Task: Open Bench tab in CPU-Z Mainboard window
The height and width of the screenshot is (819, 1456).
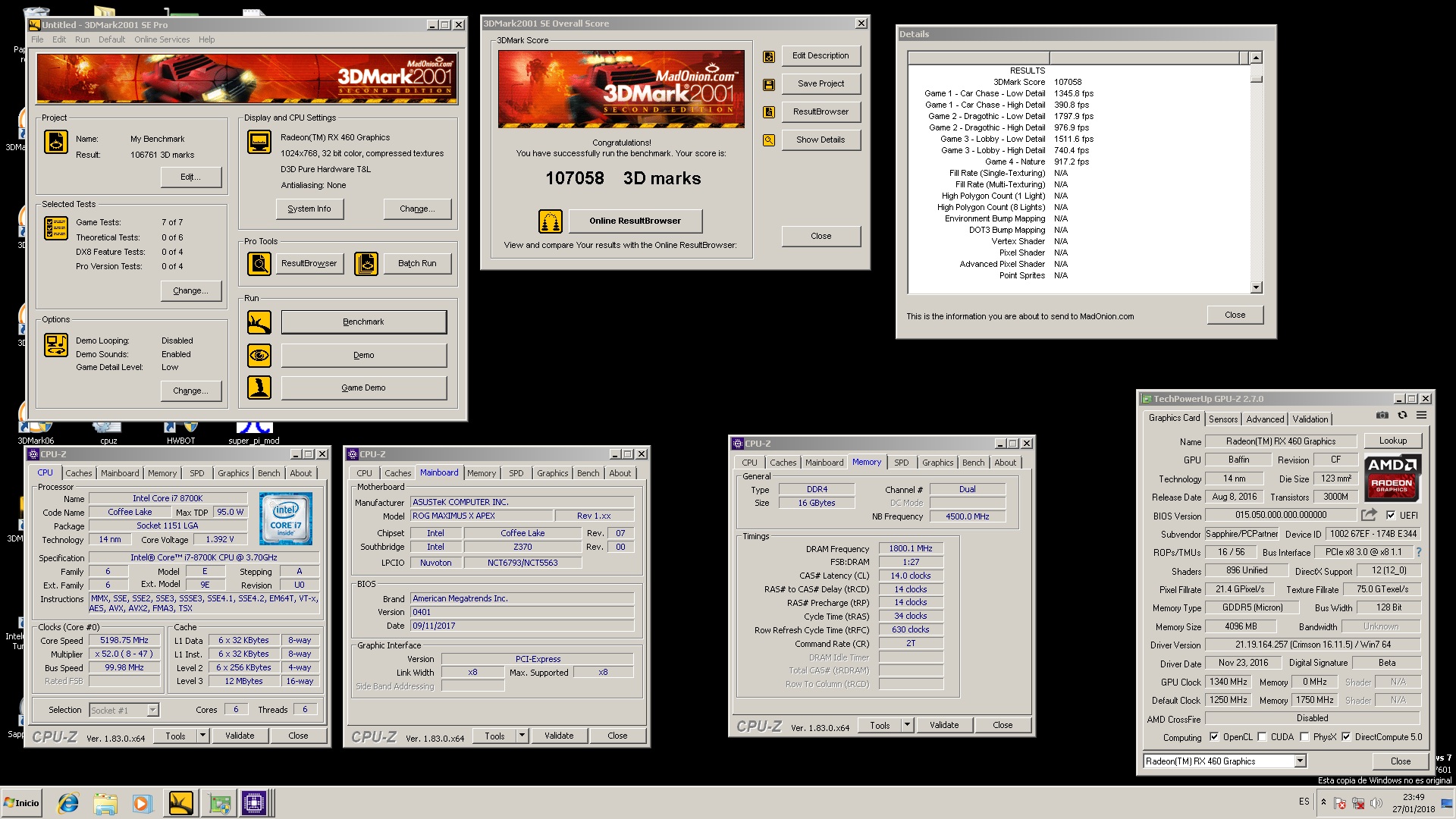Action: [x=588, y=473]
